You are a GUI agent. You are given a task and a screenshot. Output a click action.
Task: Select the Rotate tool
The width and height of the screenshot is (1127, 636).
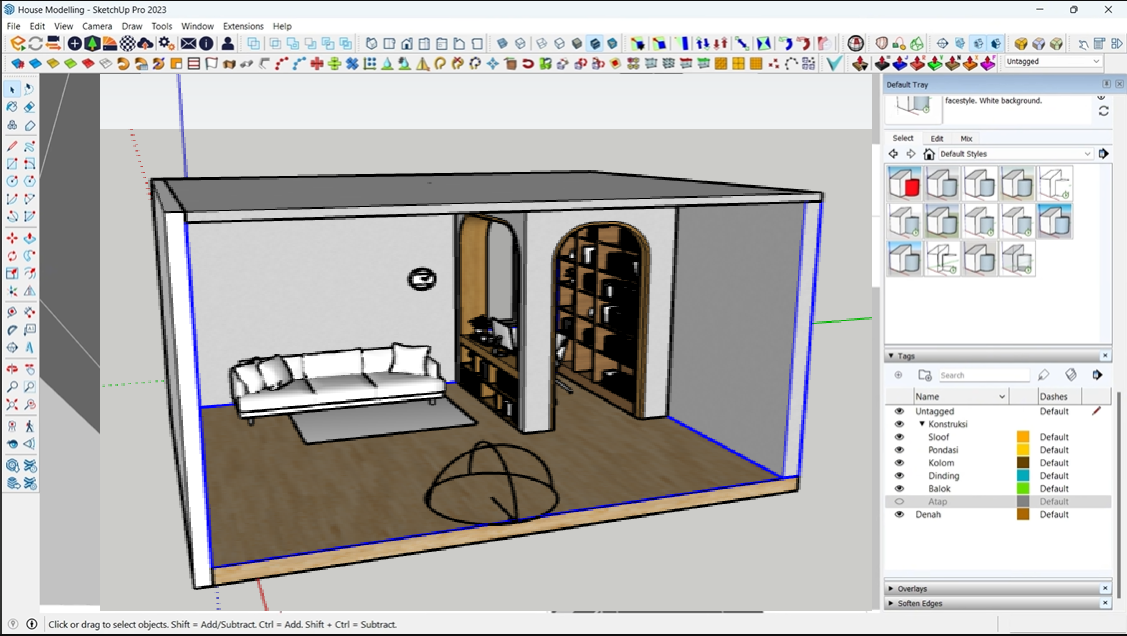click(12, 255)
